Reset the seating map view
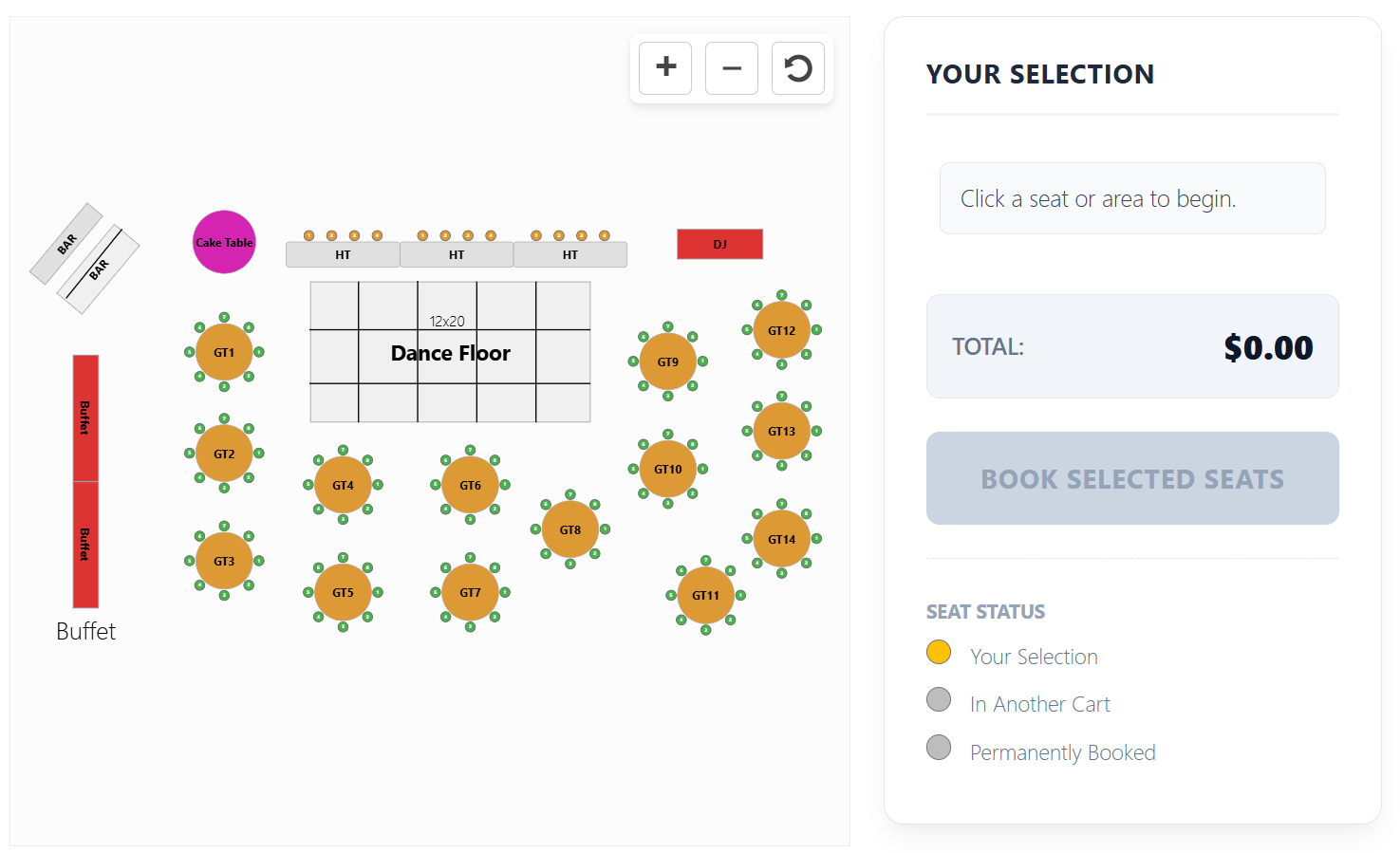Viewport: 1400px width, 853px height. pyautogui.click(x=798, y=68)
